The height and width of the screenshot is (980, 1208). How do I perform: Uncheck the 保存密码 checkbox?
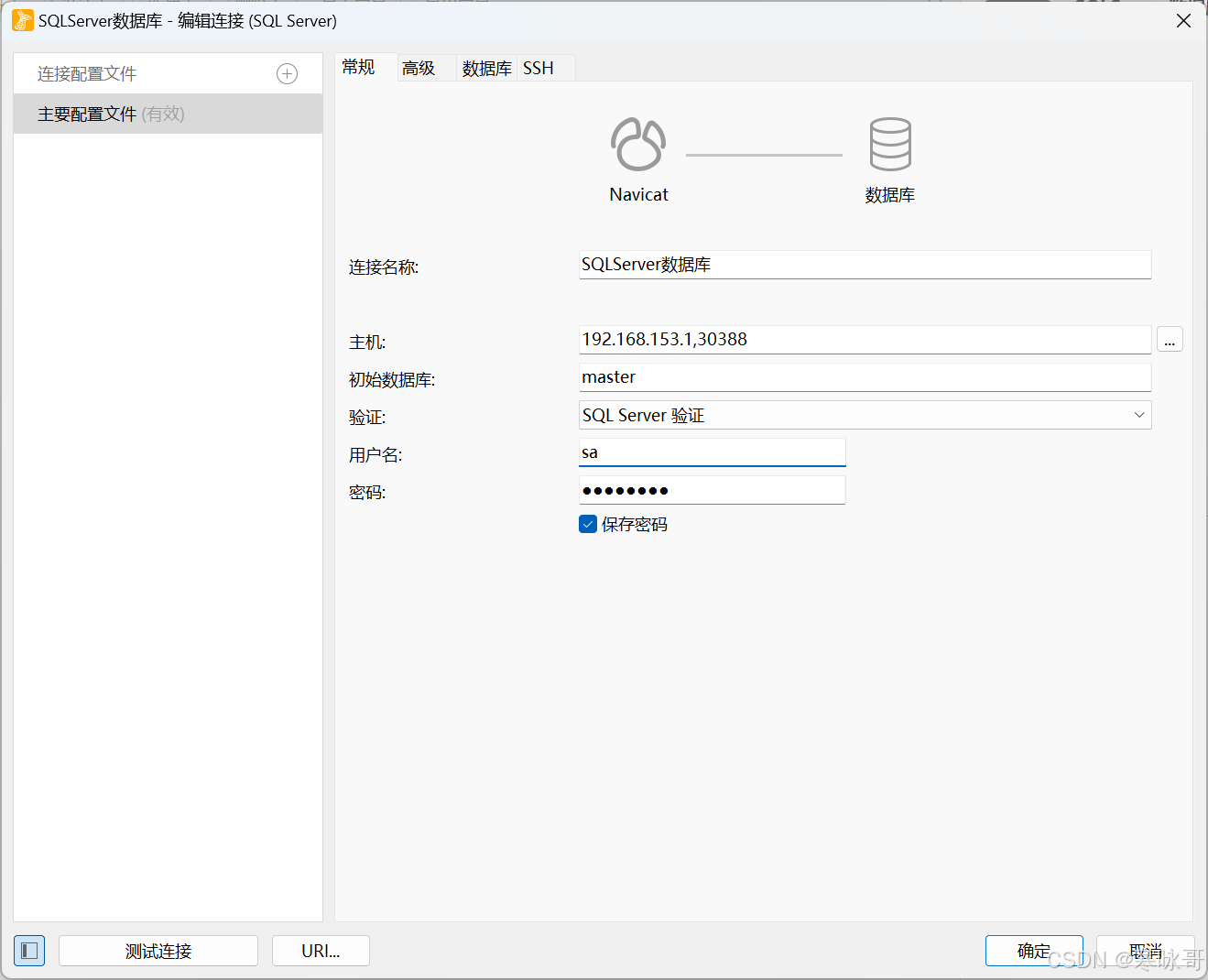click(588, 524)
